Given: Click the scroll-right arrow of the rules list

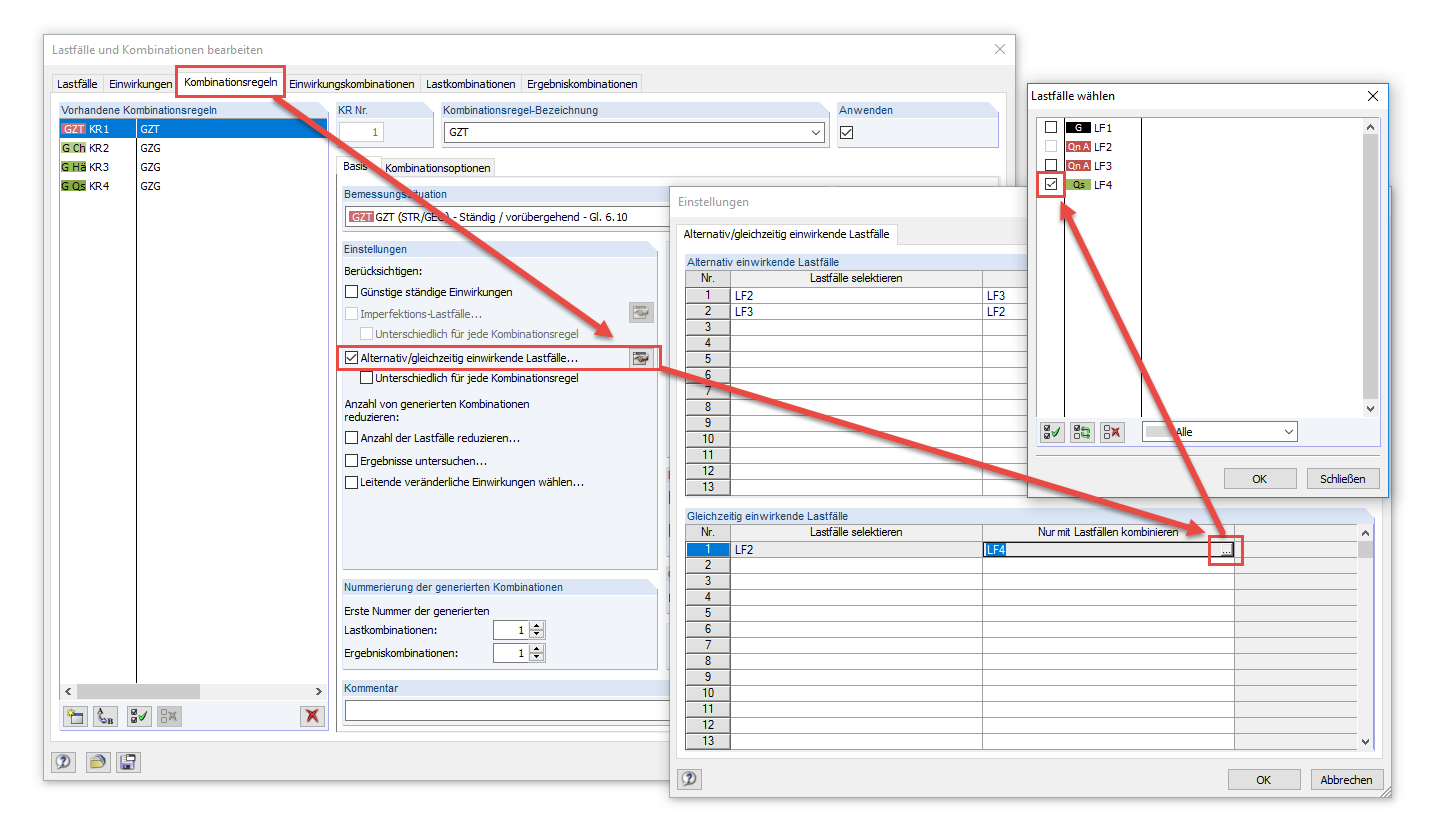Looking at the screenshot, I should 319,691.
